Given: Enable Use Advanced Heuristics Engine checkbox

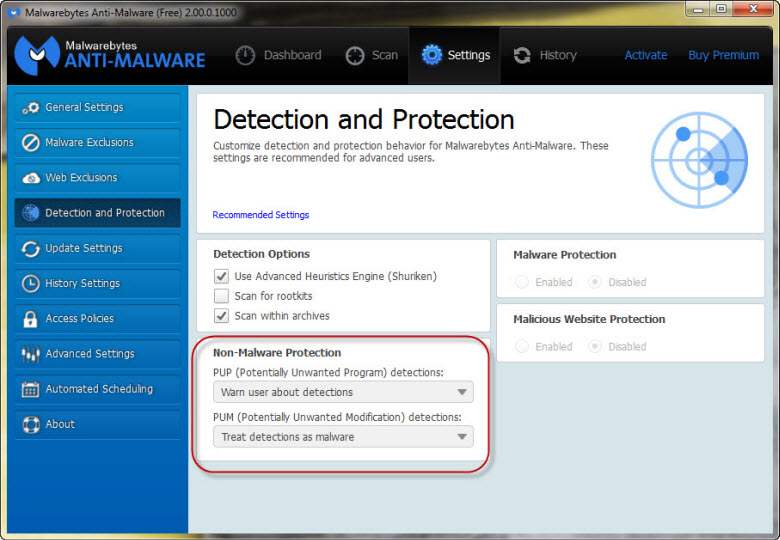Looking at the screenshot, I should coord(221,276).
